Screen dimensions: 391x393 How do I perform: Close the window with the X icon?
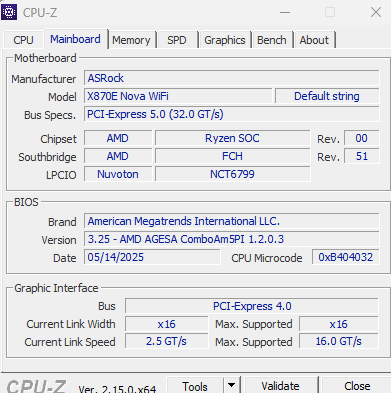pos(376,12)
